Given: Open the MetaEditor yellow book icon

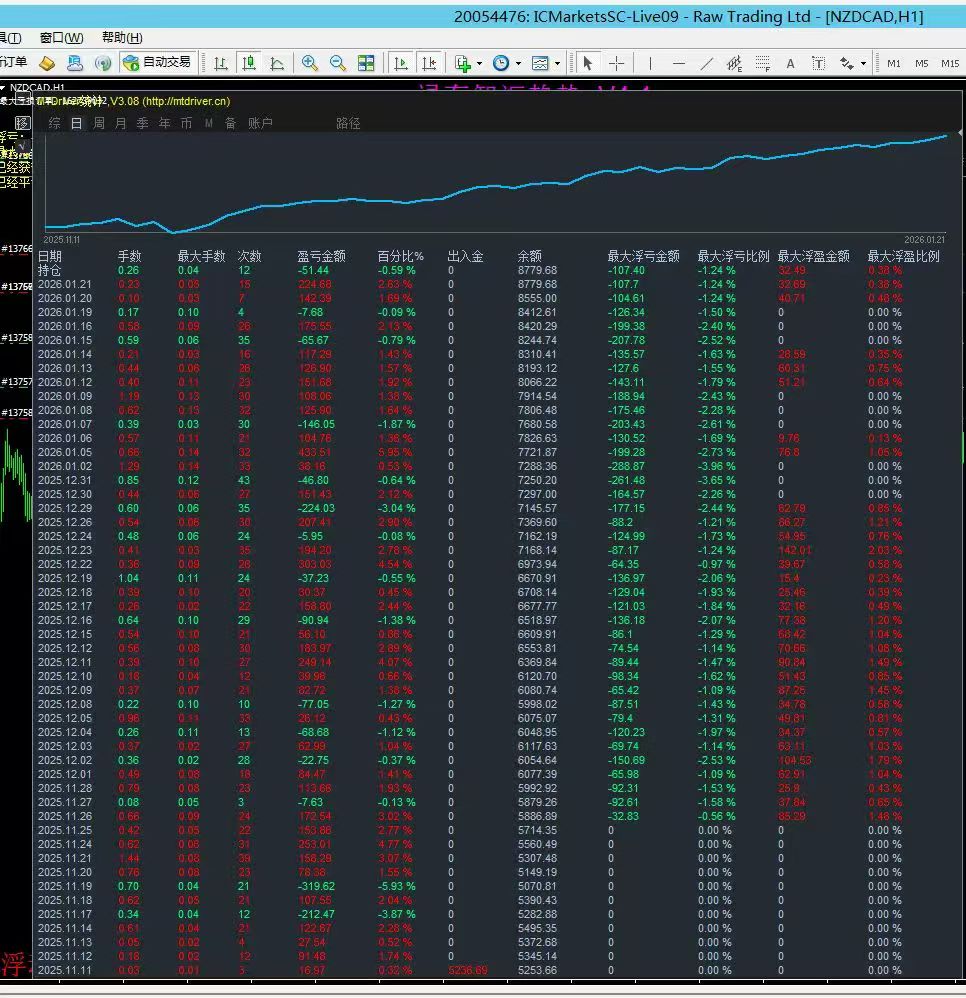Looking at the screenshot, I should 47,63.
